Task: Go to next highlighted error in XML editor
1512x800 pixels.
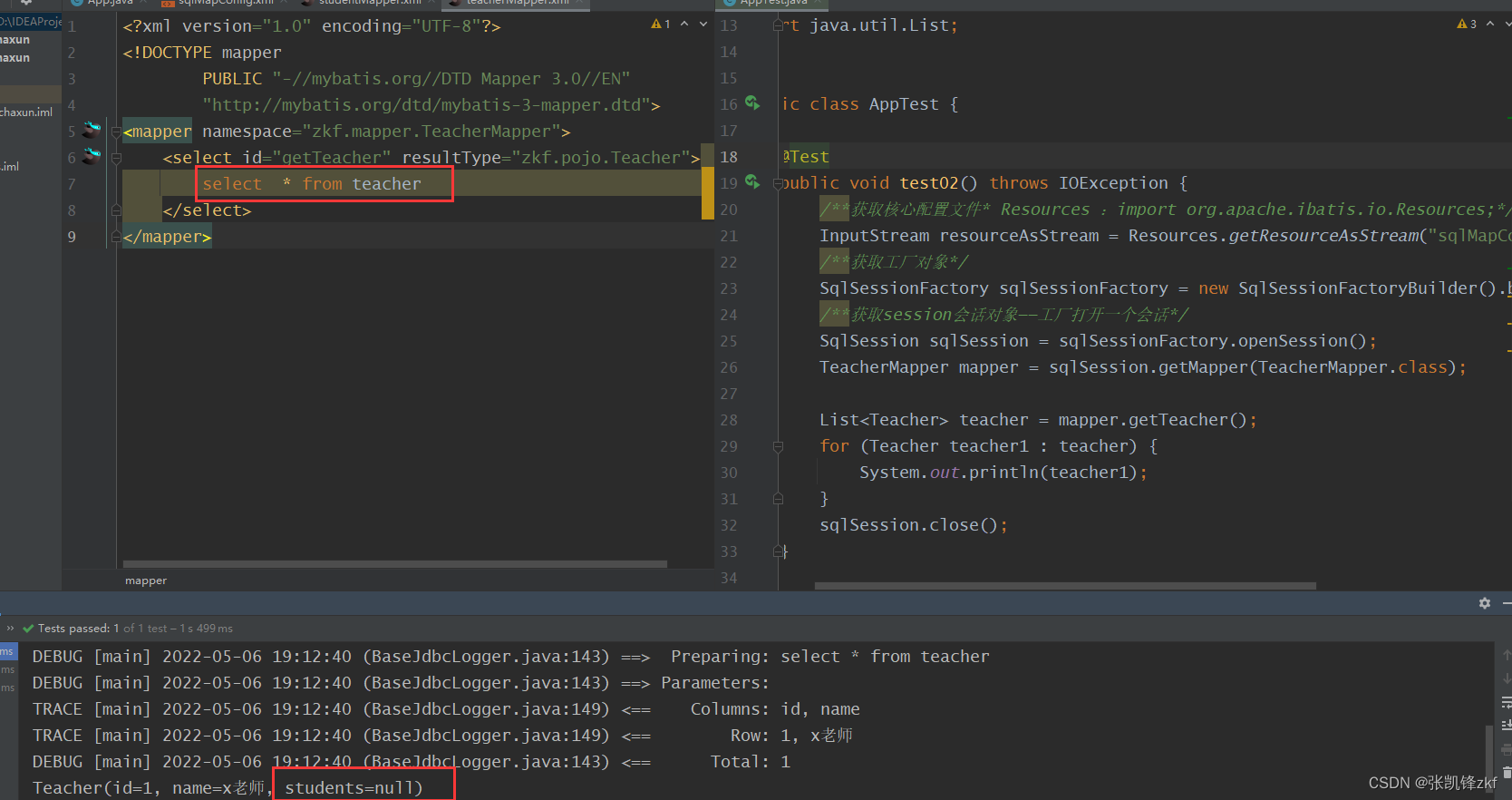Action: click(703, 24)
